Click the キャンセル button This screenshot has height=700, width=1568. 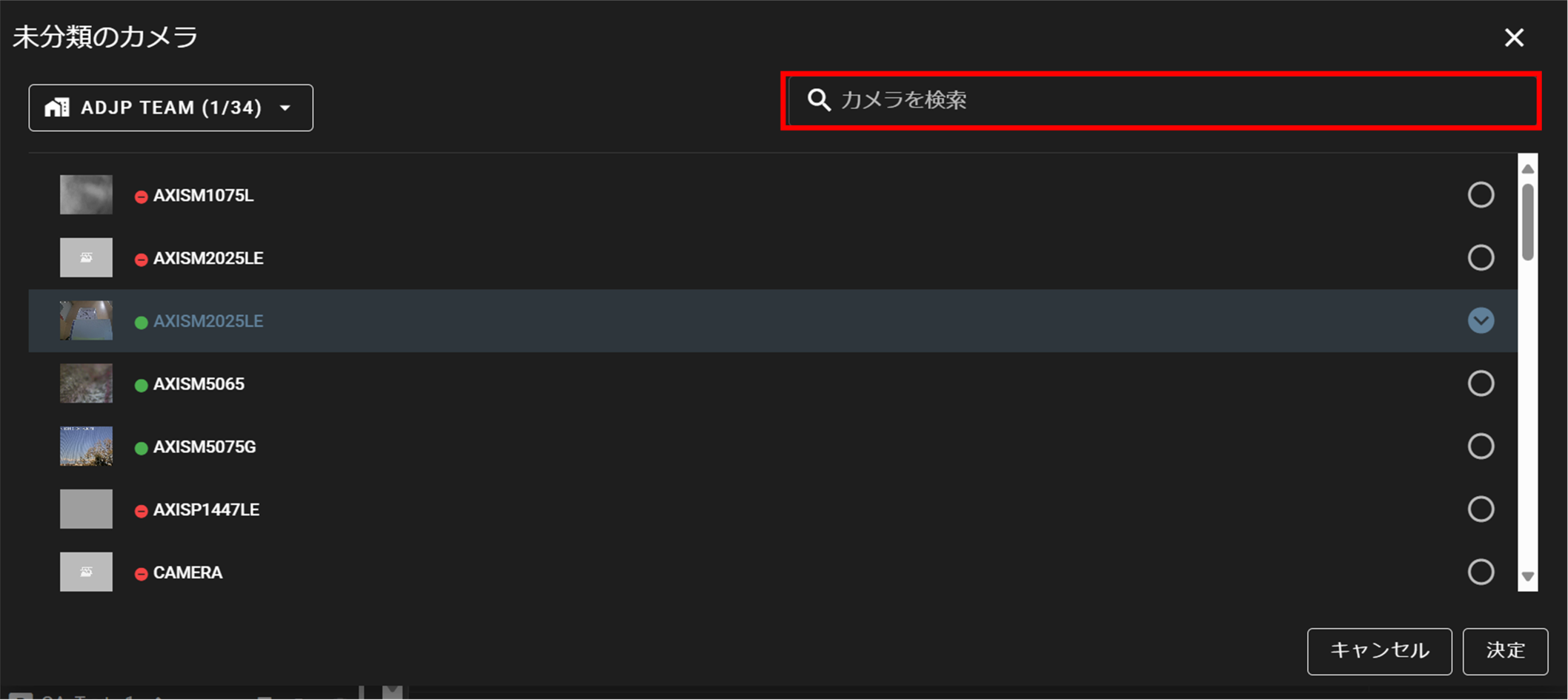tap(1379, 651)
